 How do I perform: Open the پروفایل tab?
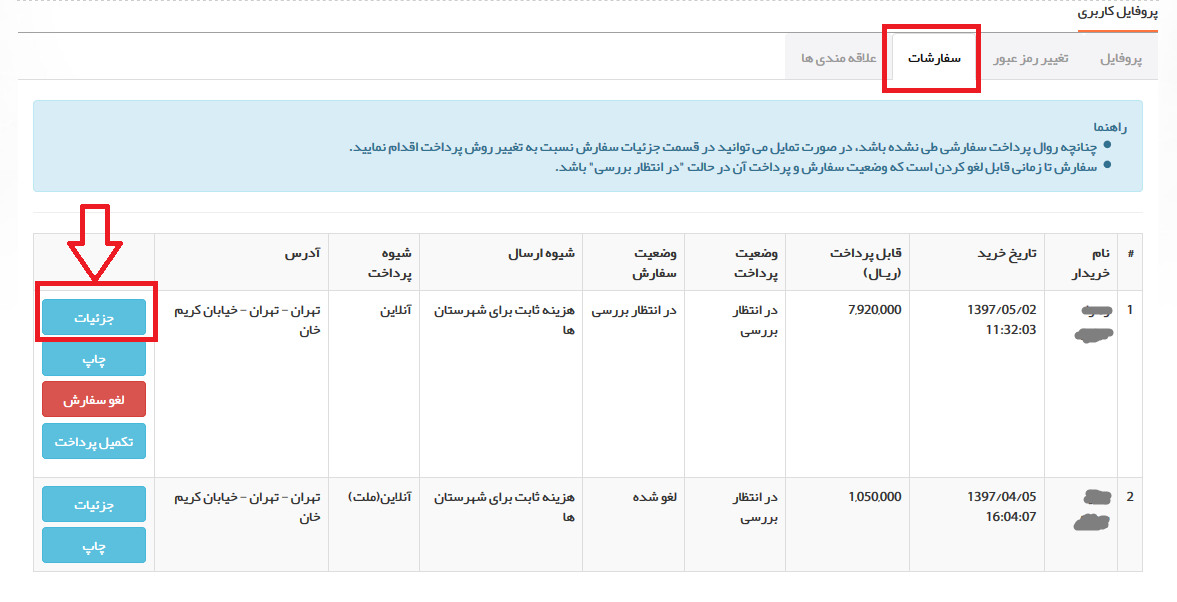click(x=1120, y=59)
